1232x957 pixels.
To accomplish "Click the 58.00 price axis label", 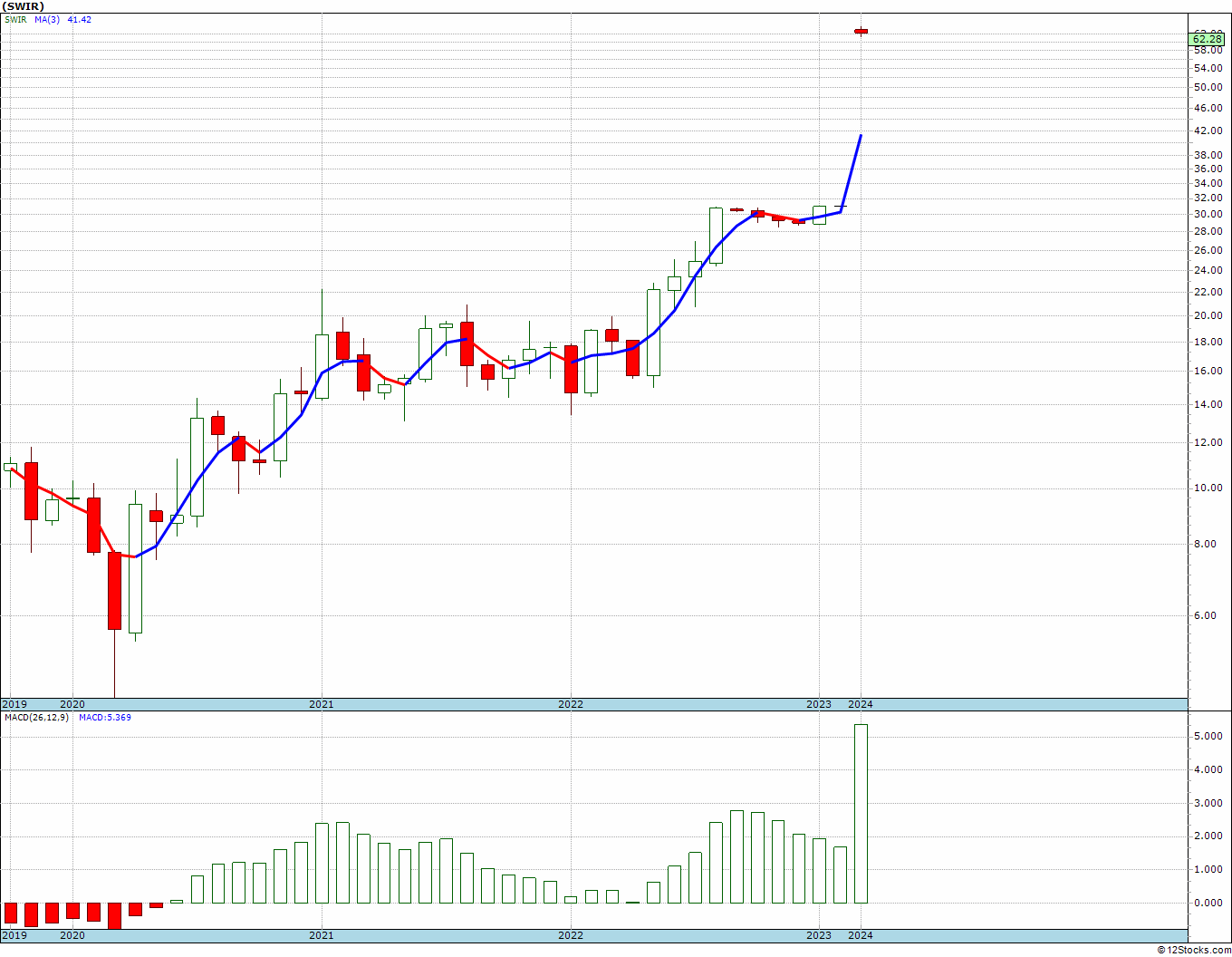I will [1208, 51].
